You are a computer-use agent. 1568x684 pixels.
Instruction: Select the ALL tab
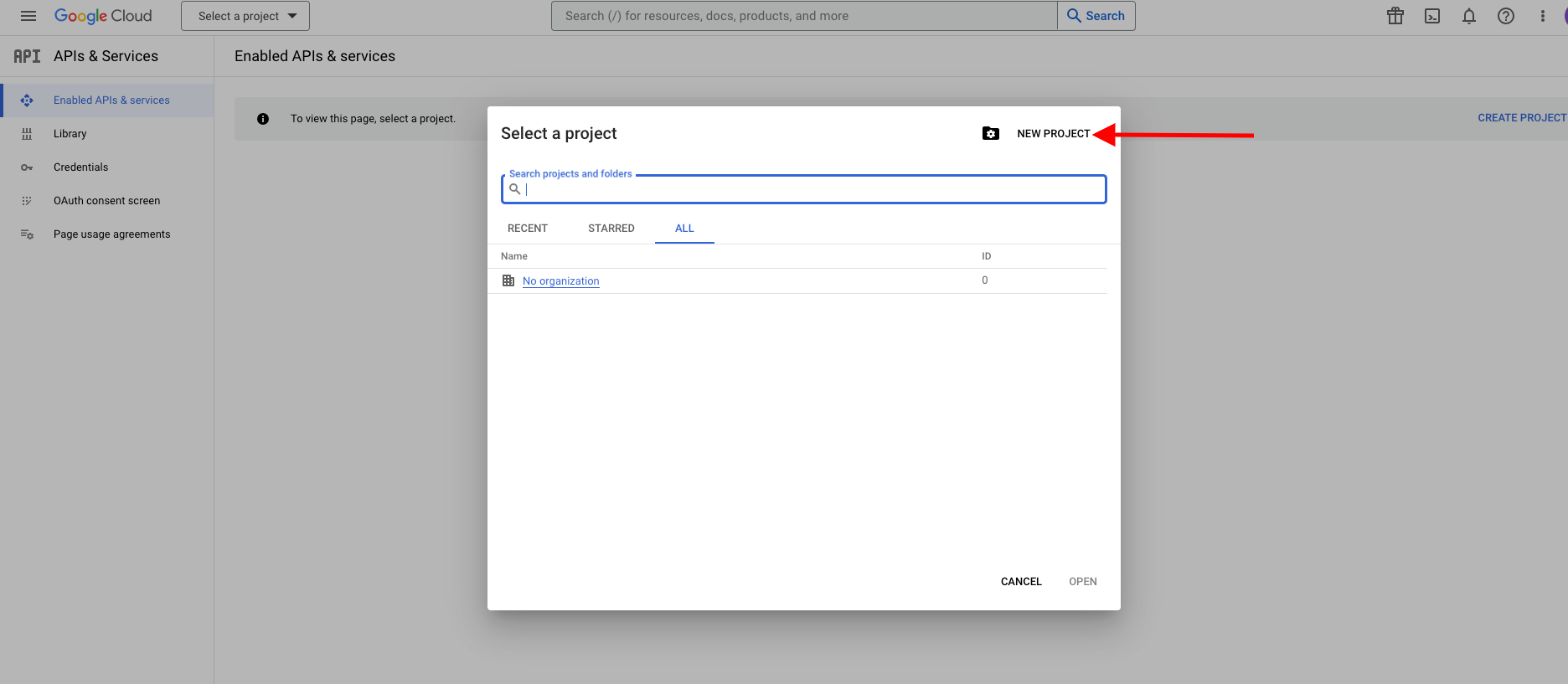[684, 229]
